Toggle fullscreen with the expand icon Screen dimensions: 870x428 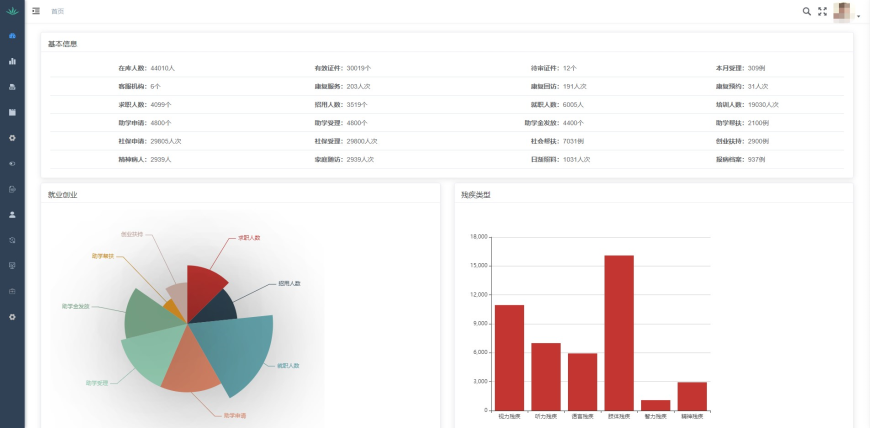(822, 11)
